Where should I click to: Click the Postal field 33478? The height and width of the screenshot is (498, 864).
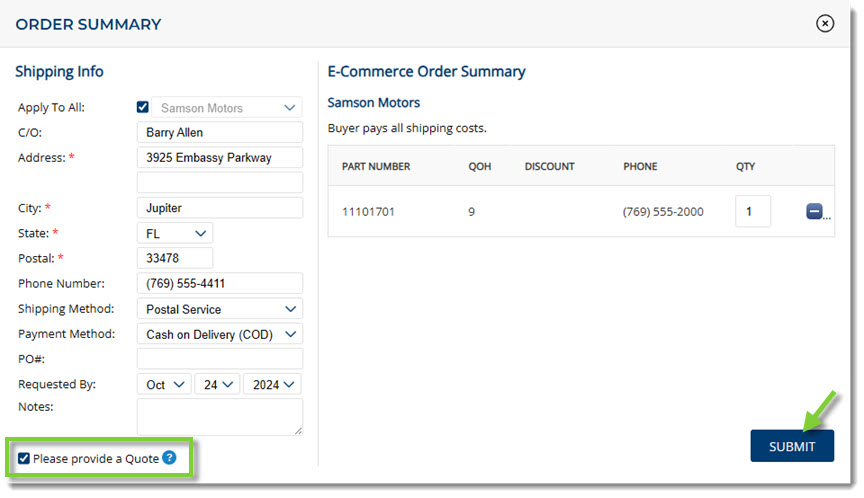[x=175, y=258]
